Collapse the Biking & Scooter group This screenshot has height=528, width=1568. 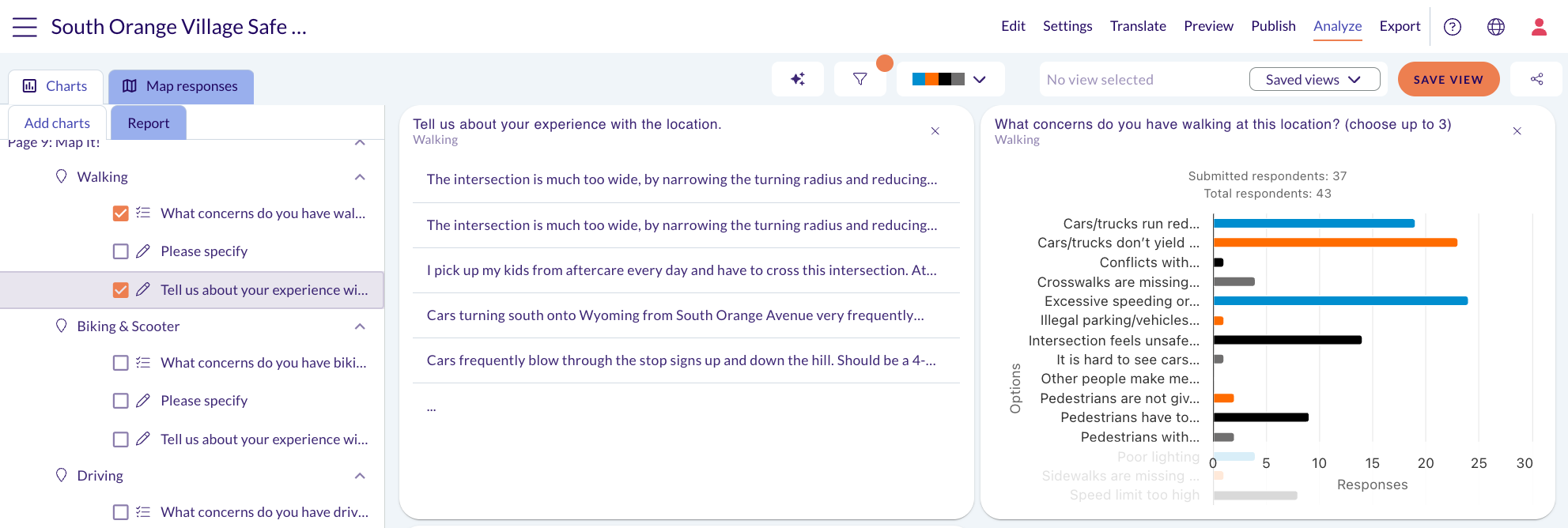[360, 326]
